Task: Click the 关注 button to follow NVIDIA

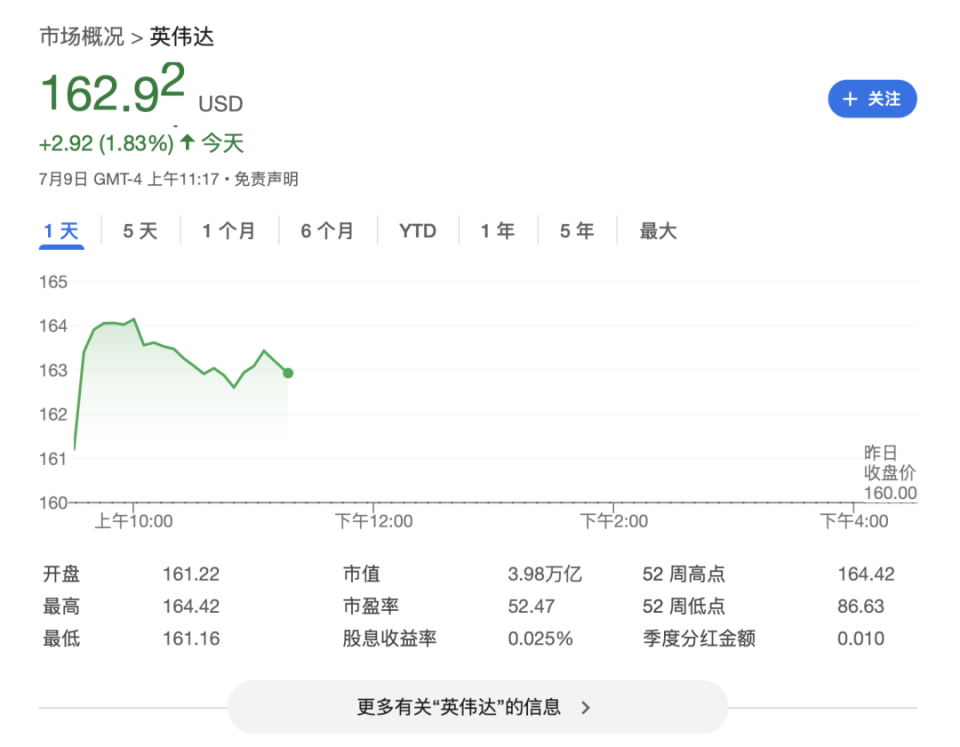Action: pyautogui.click(x=872, y=99)
